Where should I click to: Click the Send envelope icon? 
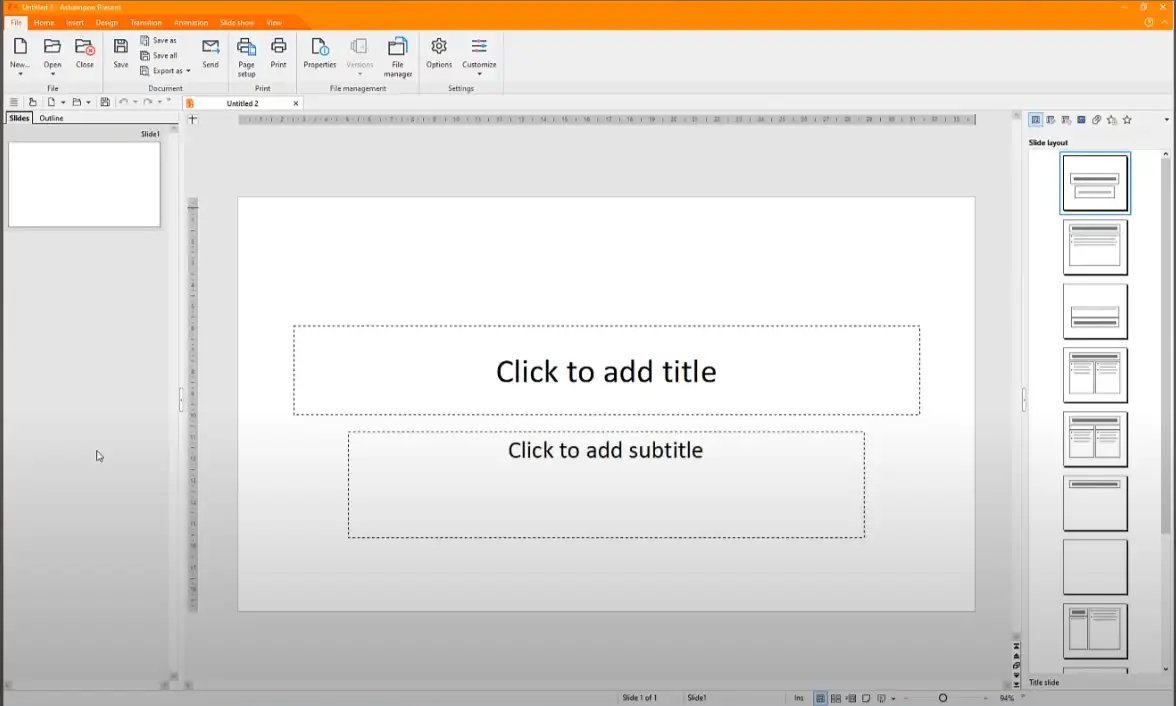pyautogui.click(x=210, y=52)
